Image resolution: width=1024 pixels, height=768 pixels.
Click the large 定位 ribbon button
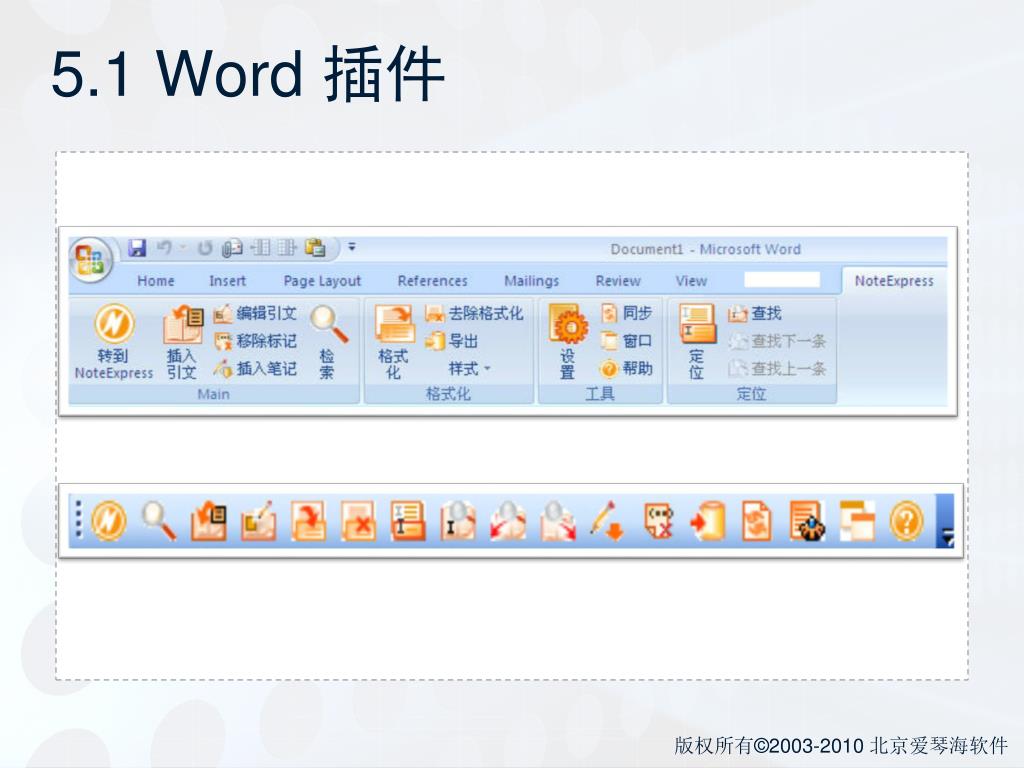click(x=697, y=342)
